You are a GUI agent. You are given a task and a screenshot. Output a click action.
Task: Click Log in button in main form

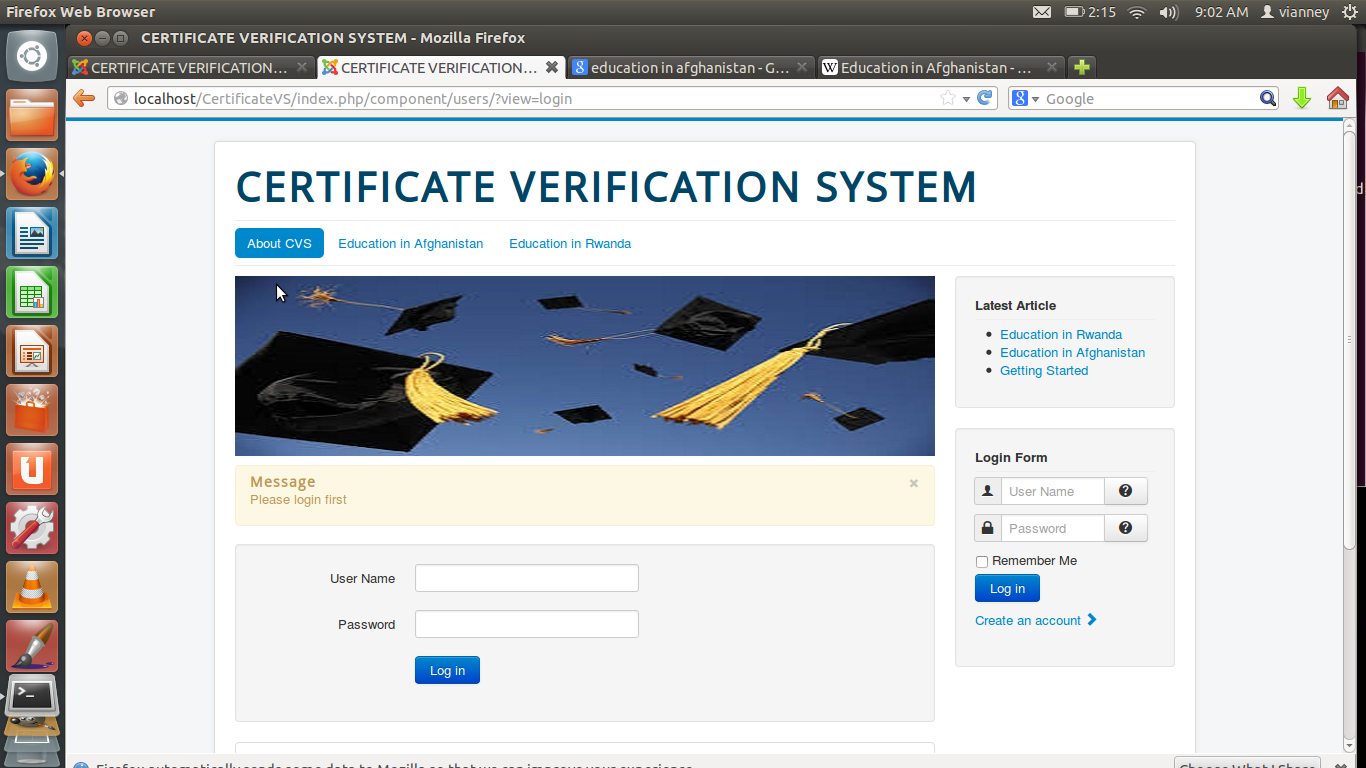[x=447, y=670]
